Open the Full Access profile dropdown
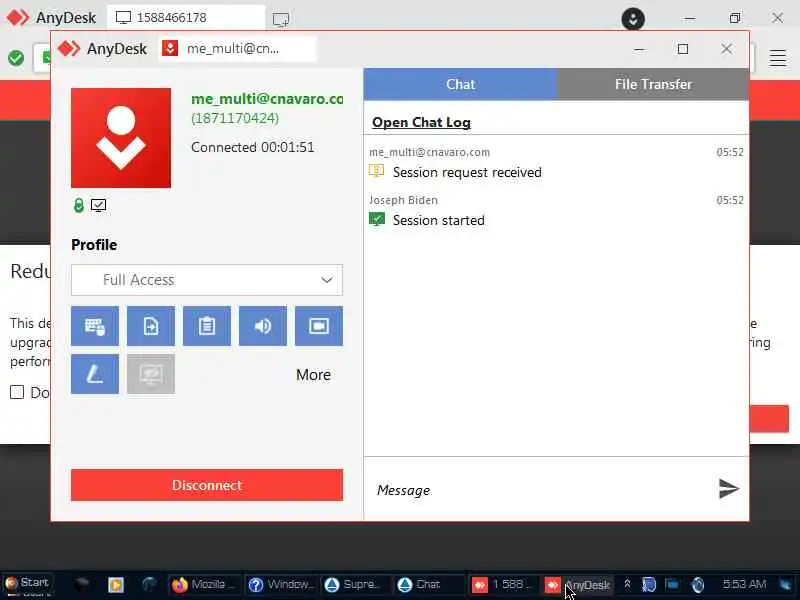 pyautogui.click(x=207, y=280)
